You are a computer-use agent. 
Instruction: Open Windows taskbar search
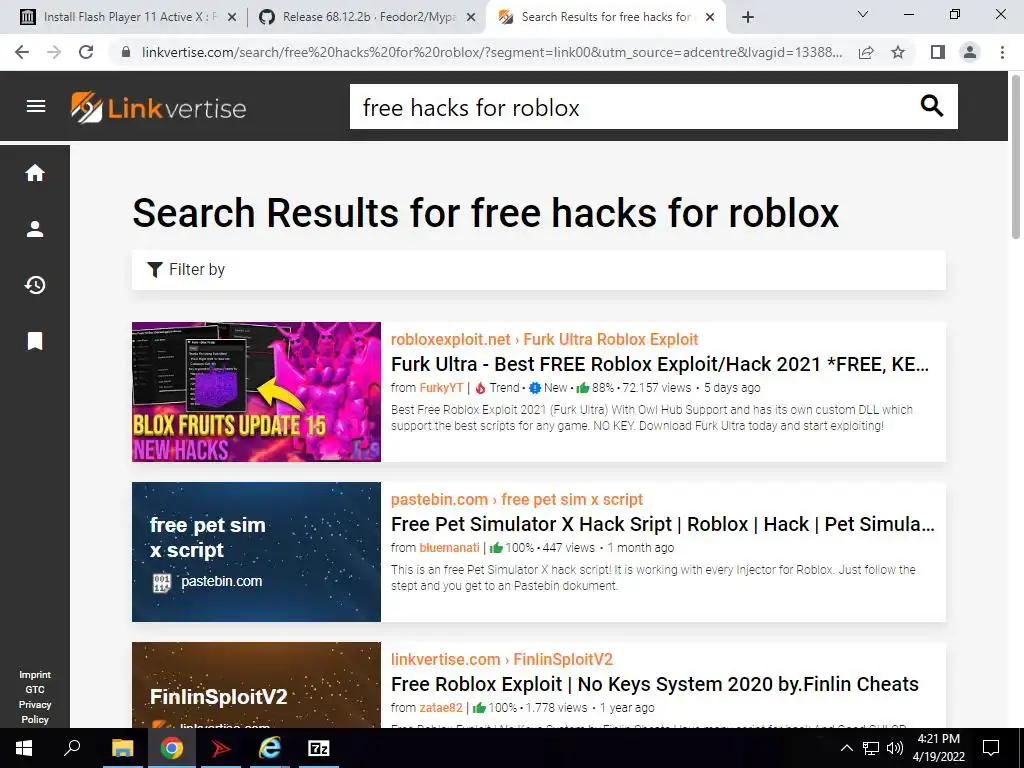[x=72, y=748]
